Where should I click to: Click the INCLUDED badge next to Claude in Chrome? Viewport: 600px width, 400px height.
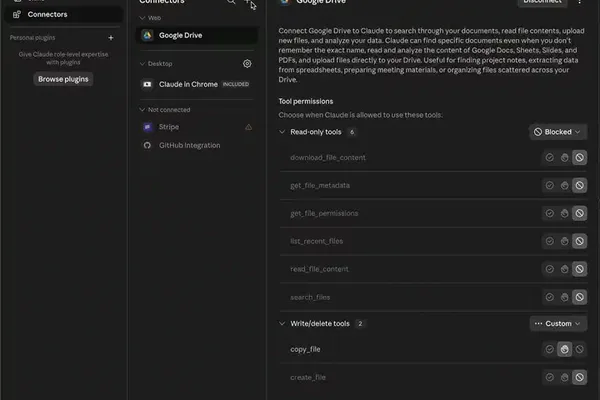(x=236, y=84)
